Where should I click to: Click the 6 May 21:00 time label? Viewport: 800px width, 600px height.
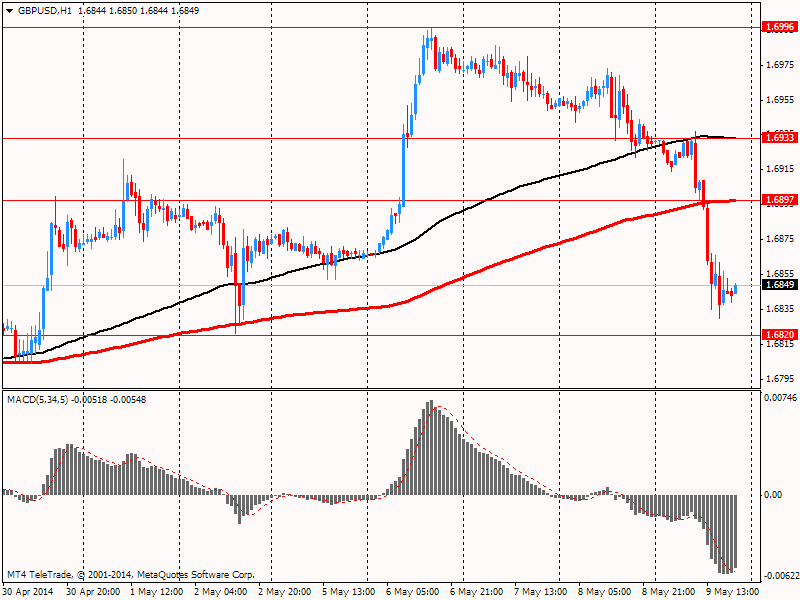477,592
